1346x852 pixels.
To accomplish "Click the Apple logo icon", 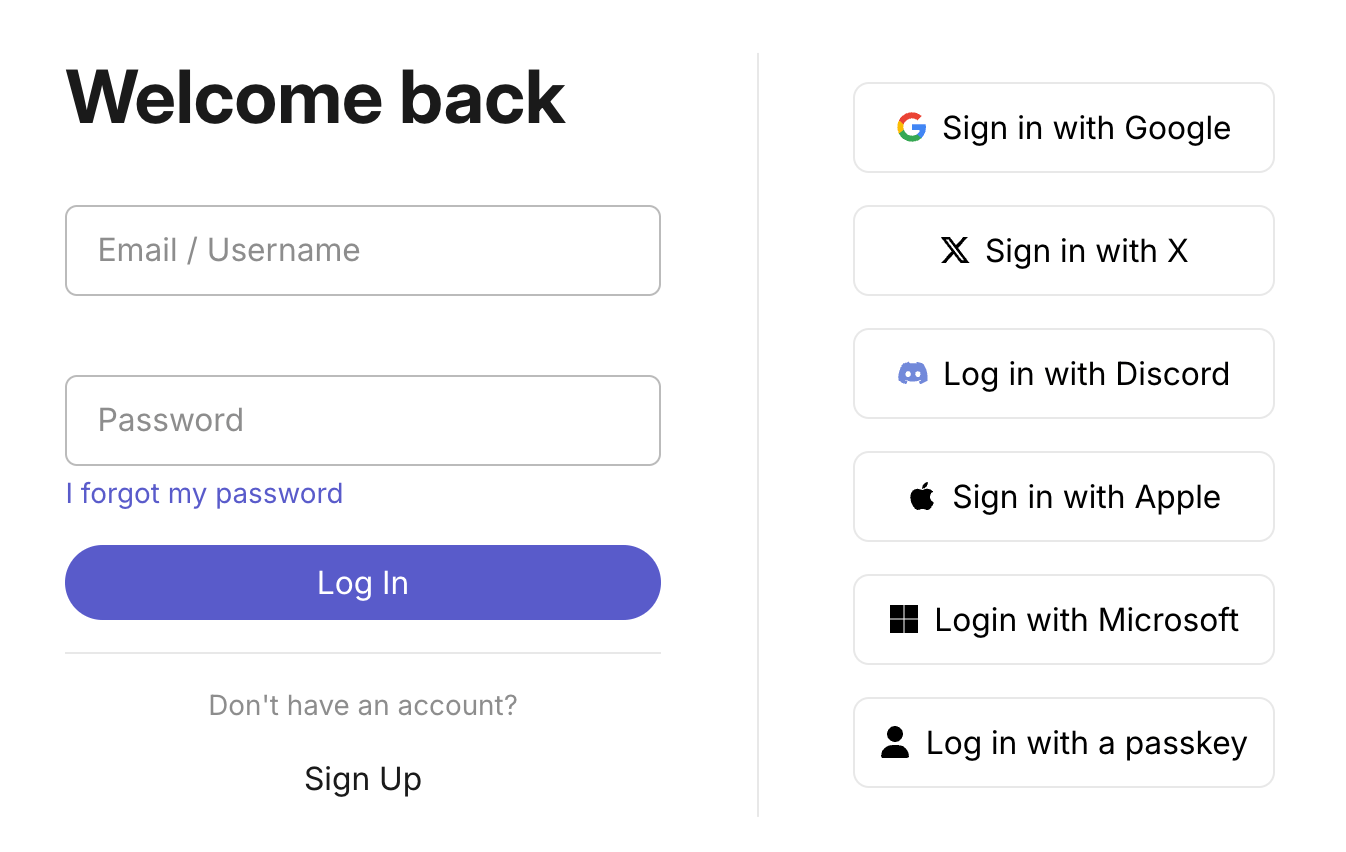I will (922, 497).
